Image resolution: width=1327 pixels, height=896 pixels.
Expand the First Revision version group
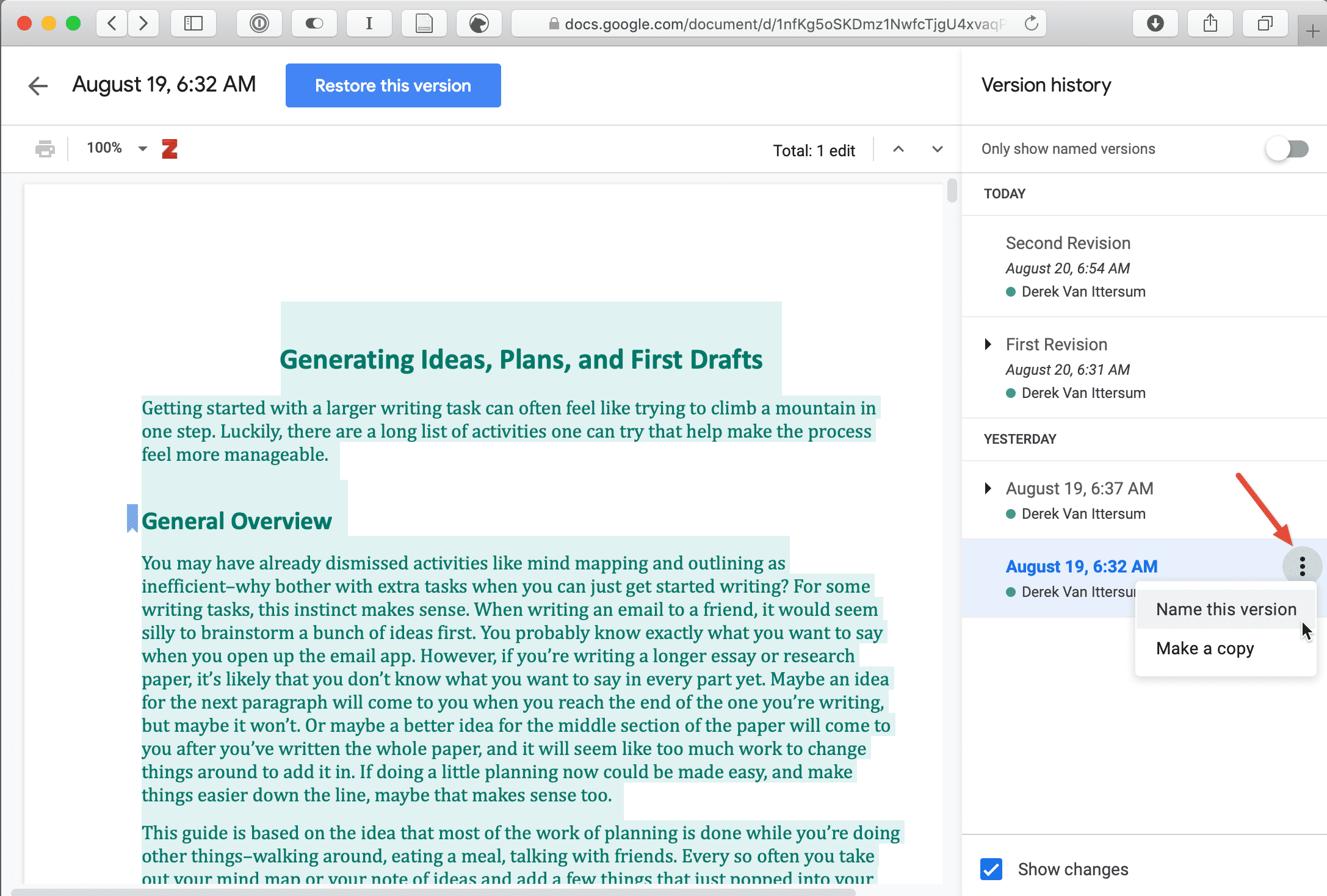pos(988,344)
